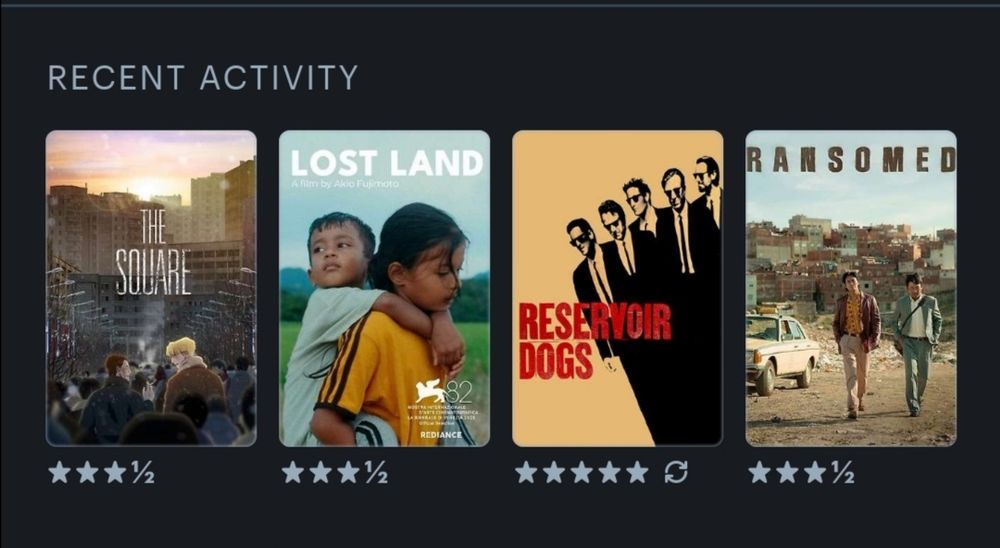1000x548 pixels.
Task: Select the half-star symbol under Lost Land
Action: pos(376,473)
